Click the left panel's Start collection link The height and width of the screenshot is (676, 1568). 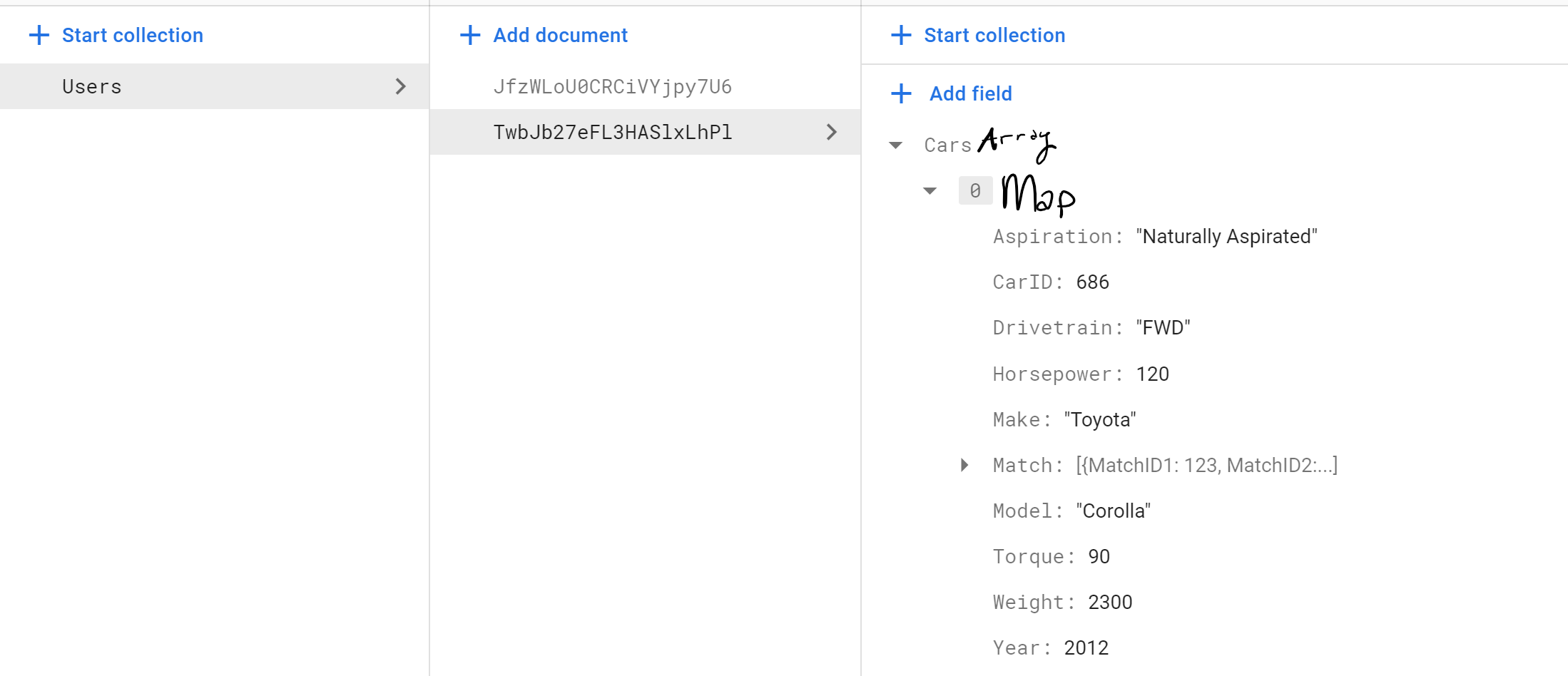click(133, 35)
